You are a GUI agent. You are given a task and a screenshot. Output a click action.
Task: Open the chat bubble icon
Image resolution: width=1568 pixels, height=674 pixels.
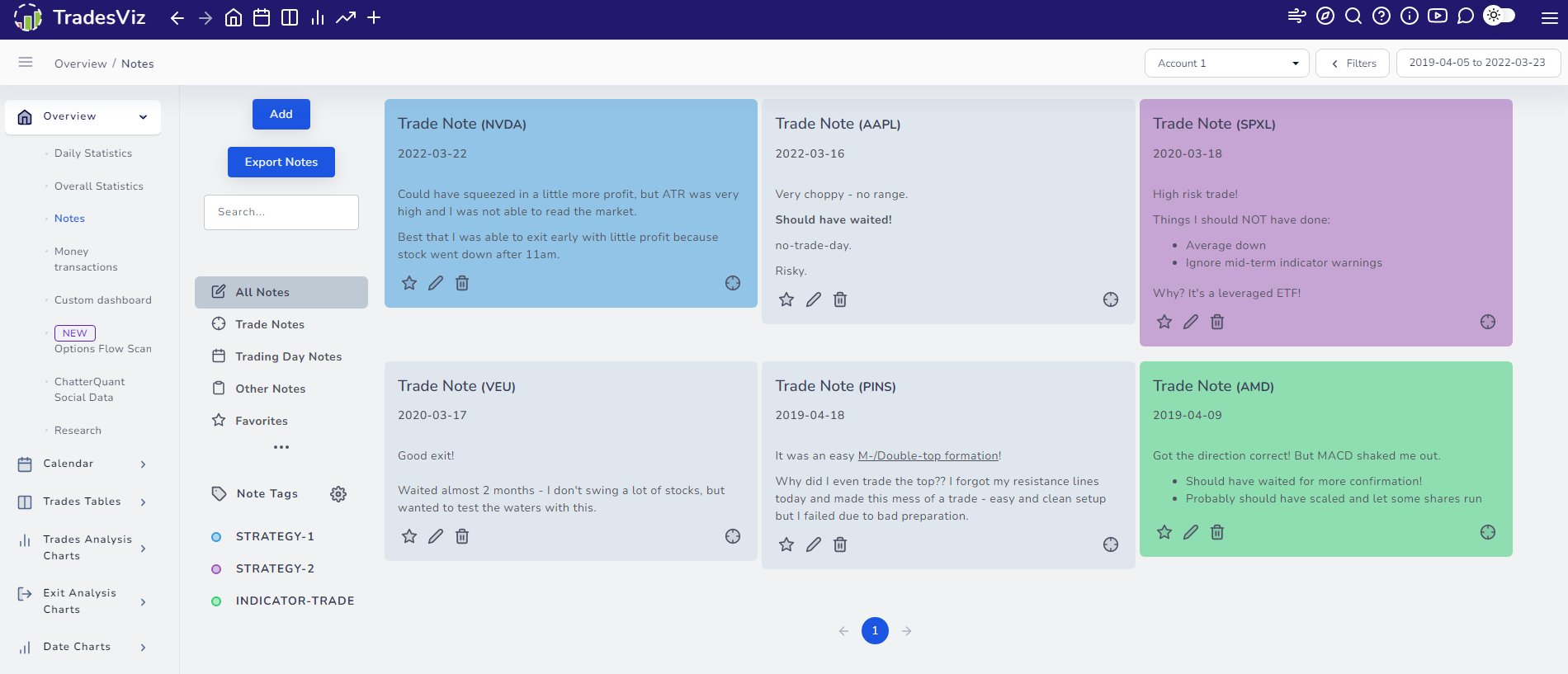[1466, 16]
